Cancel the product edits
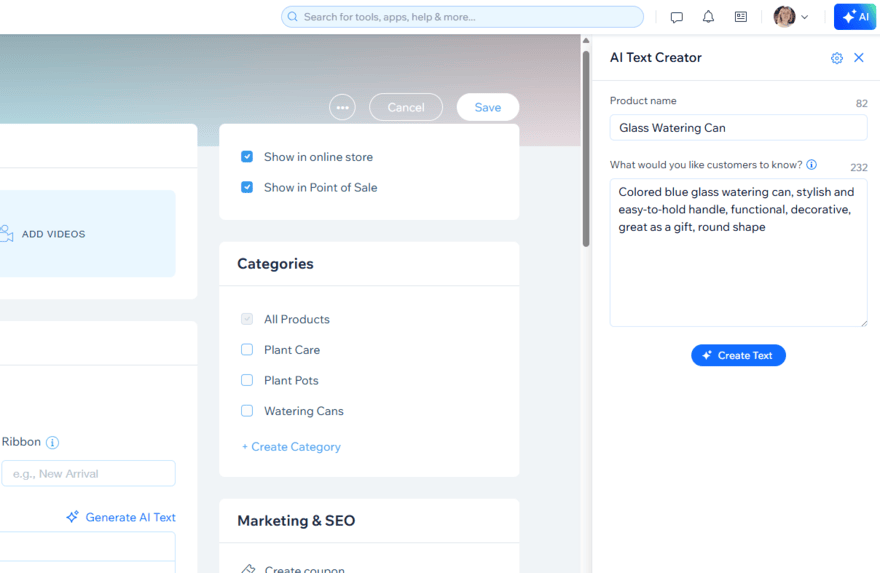The width and height of the screenshot is (880, 573). coord(406,107)
